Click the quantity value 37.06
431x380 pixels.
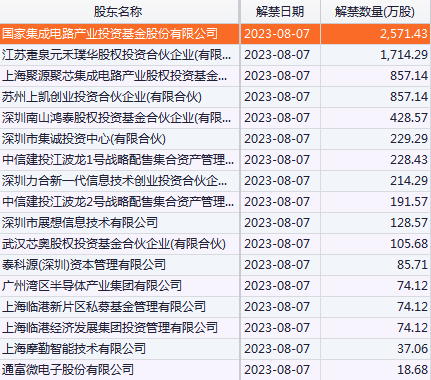point(412,349)
